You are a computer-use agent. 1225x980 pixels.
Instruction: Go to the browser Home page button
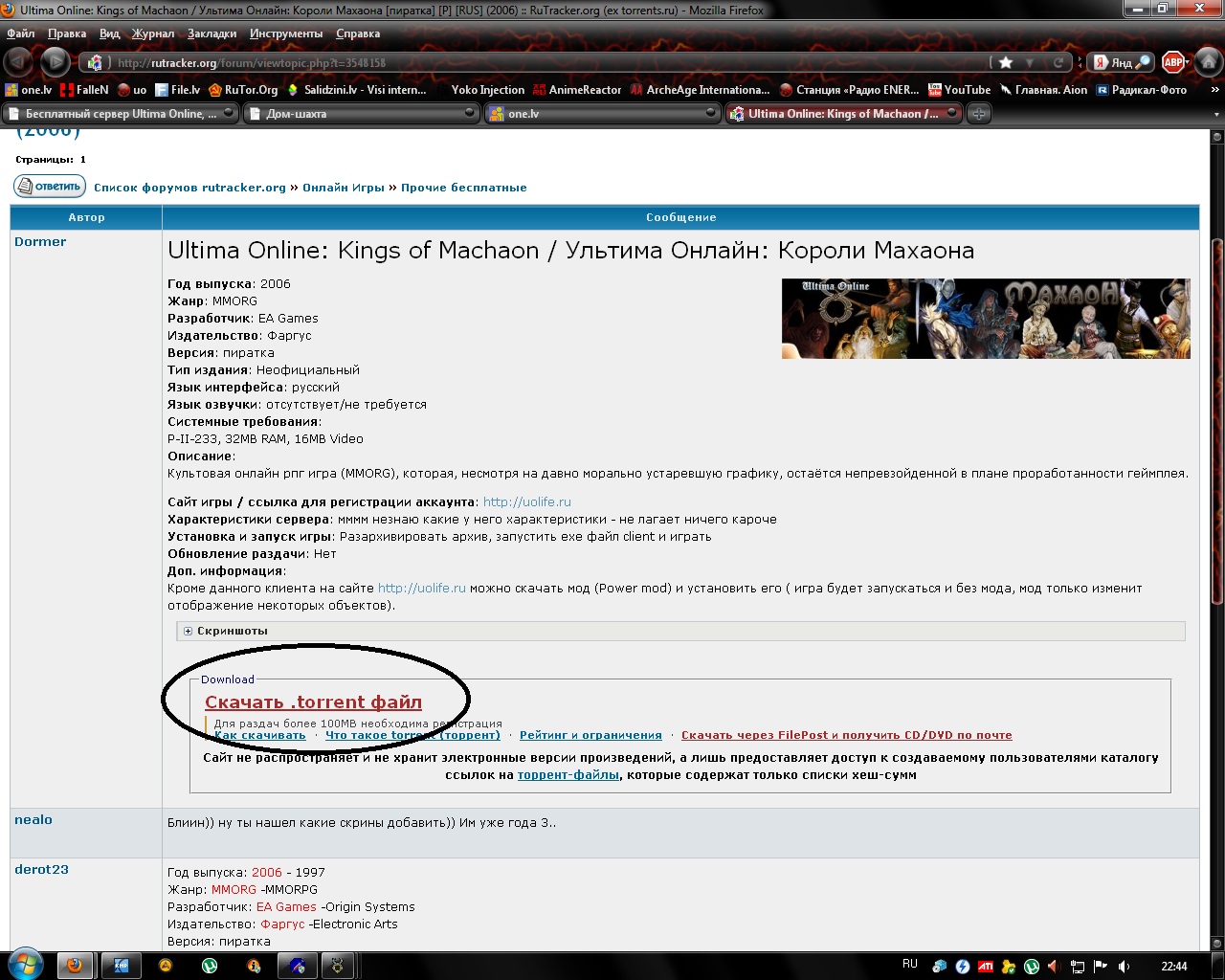tap(1209, 62)
